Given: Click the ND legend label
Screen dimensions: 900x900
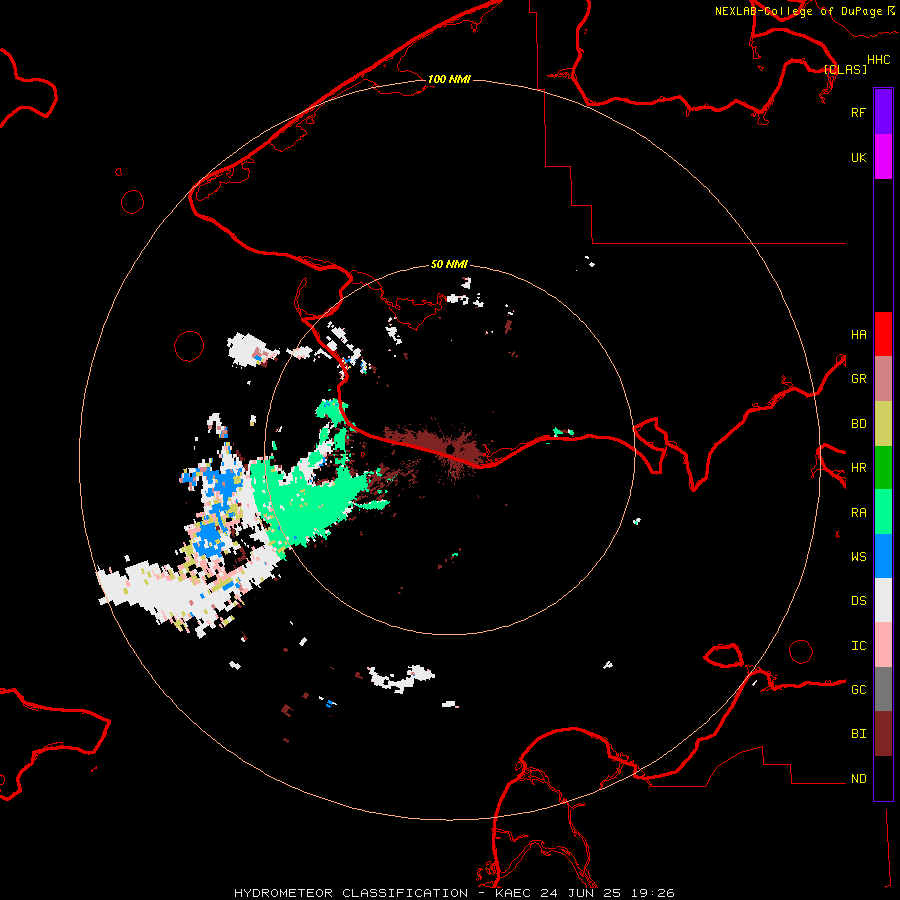Looking at the screenshot, I should 858,778.
